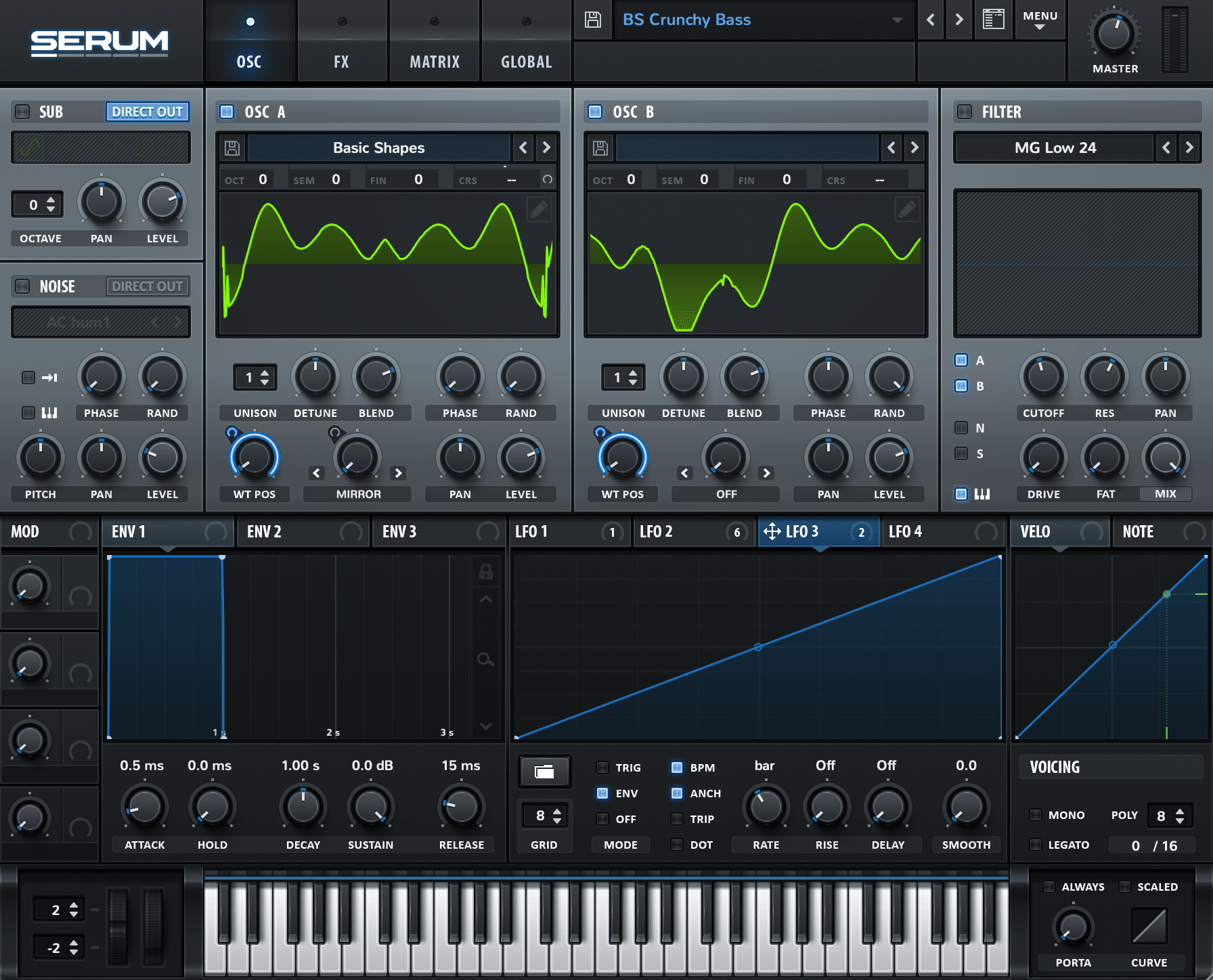Image resolution: width=1213 pixels, height=980 pixels.
Task: Click the LFO 3 graph midpoint node
Action: (x=758, y=647)
